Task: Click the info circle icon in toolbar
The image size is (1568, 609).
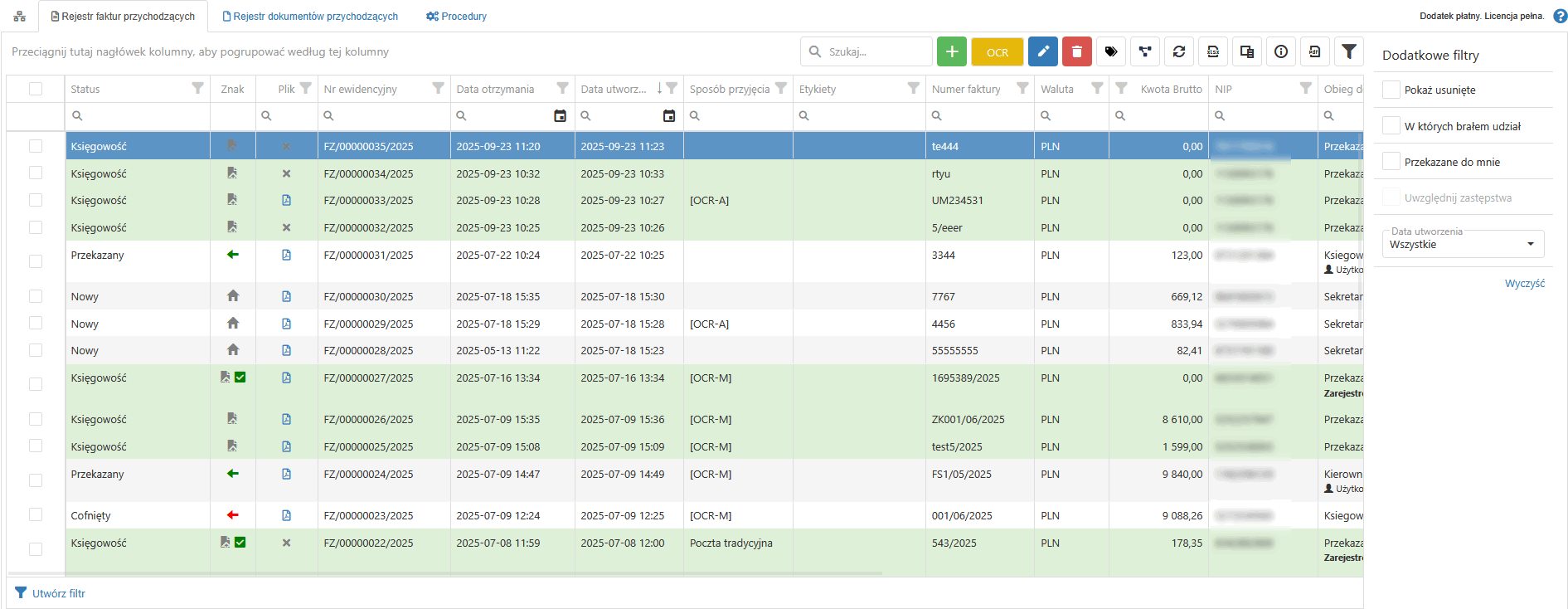Action: [1281, 51]
